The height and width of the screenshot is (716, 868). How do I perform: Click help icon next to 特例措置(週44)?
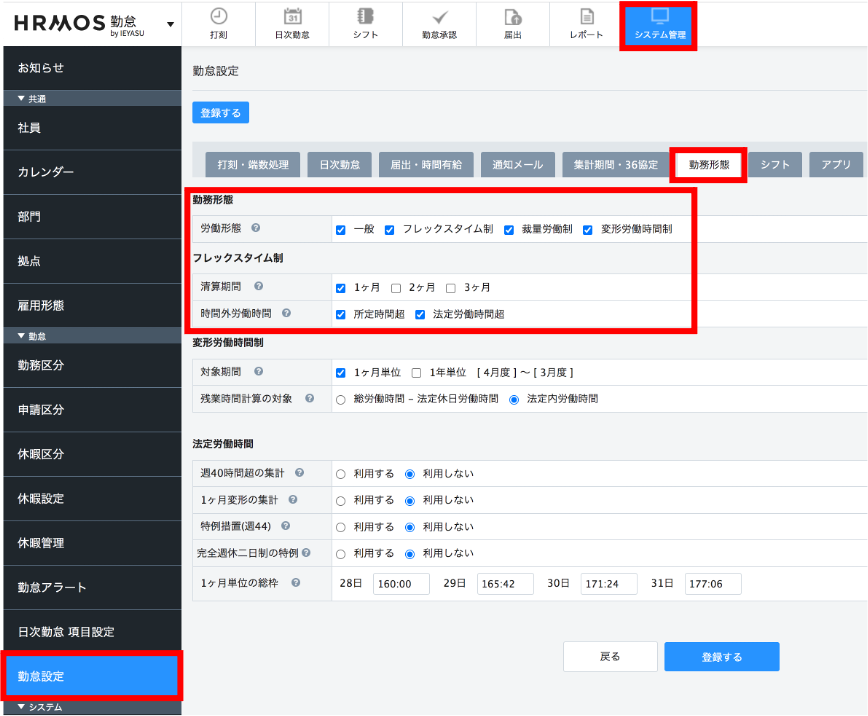286,526
